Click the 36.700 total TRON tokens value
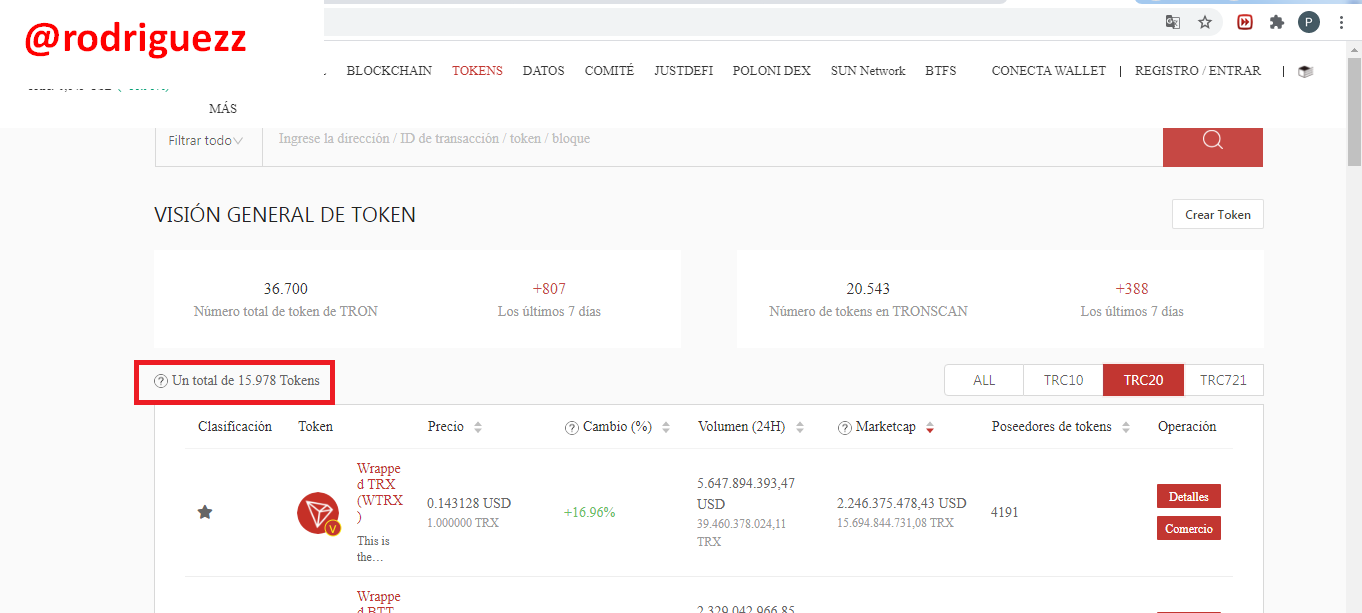 (286, 289)
